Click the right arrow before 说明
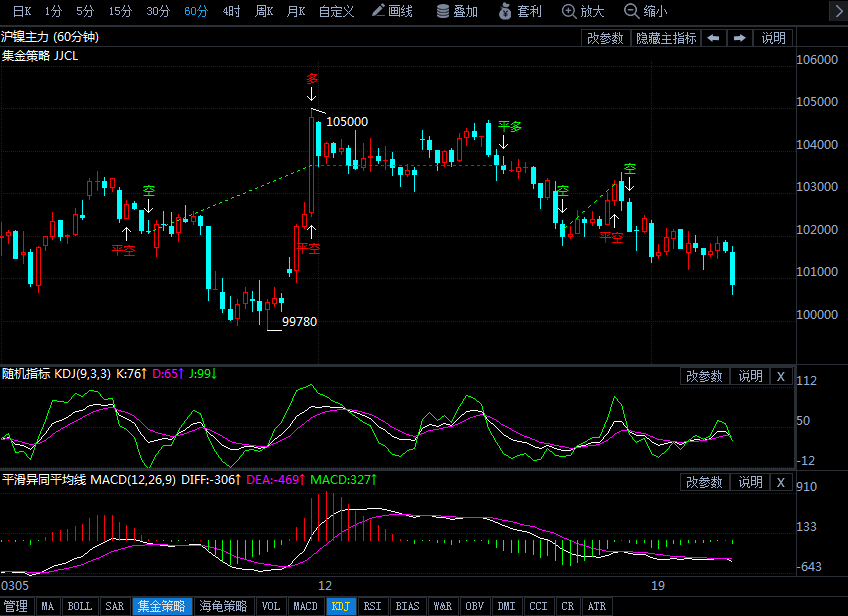The height and width of the screenshot is (616, 848). 739,38
